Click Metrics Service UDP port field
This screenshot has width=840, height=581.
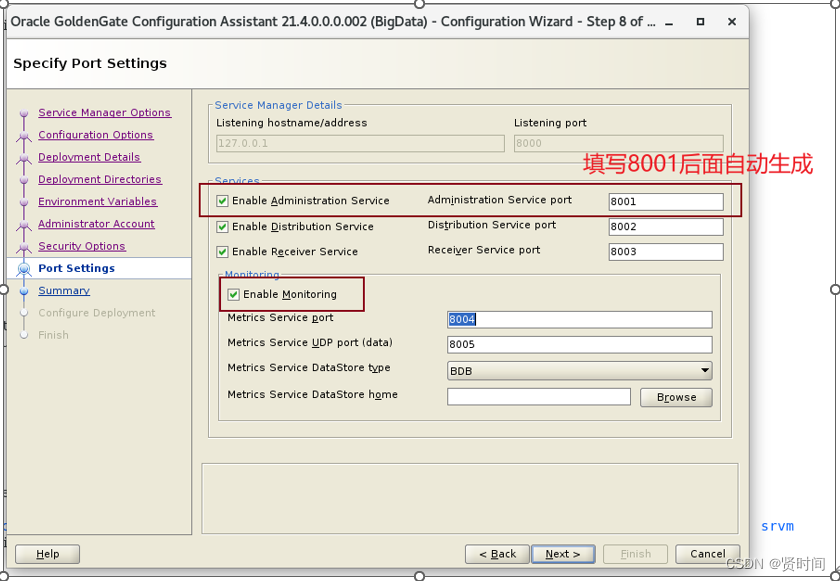580,344
